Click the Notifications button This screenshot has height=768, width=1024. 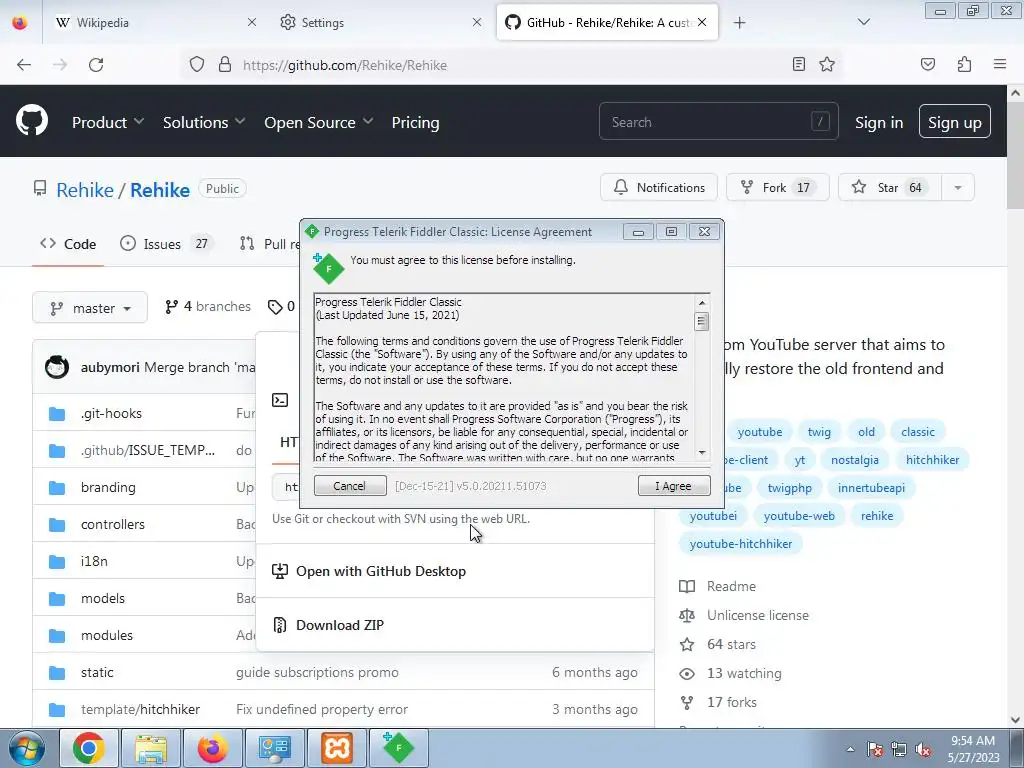click(x=659, y=187)
